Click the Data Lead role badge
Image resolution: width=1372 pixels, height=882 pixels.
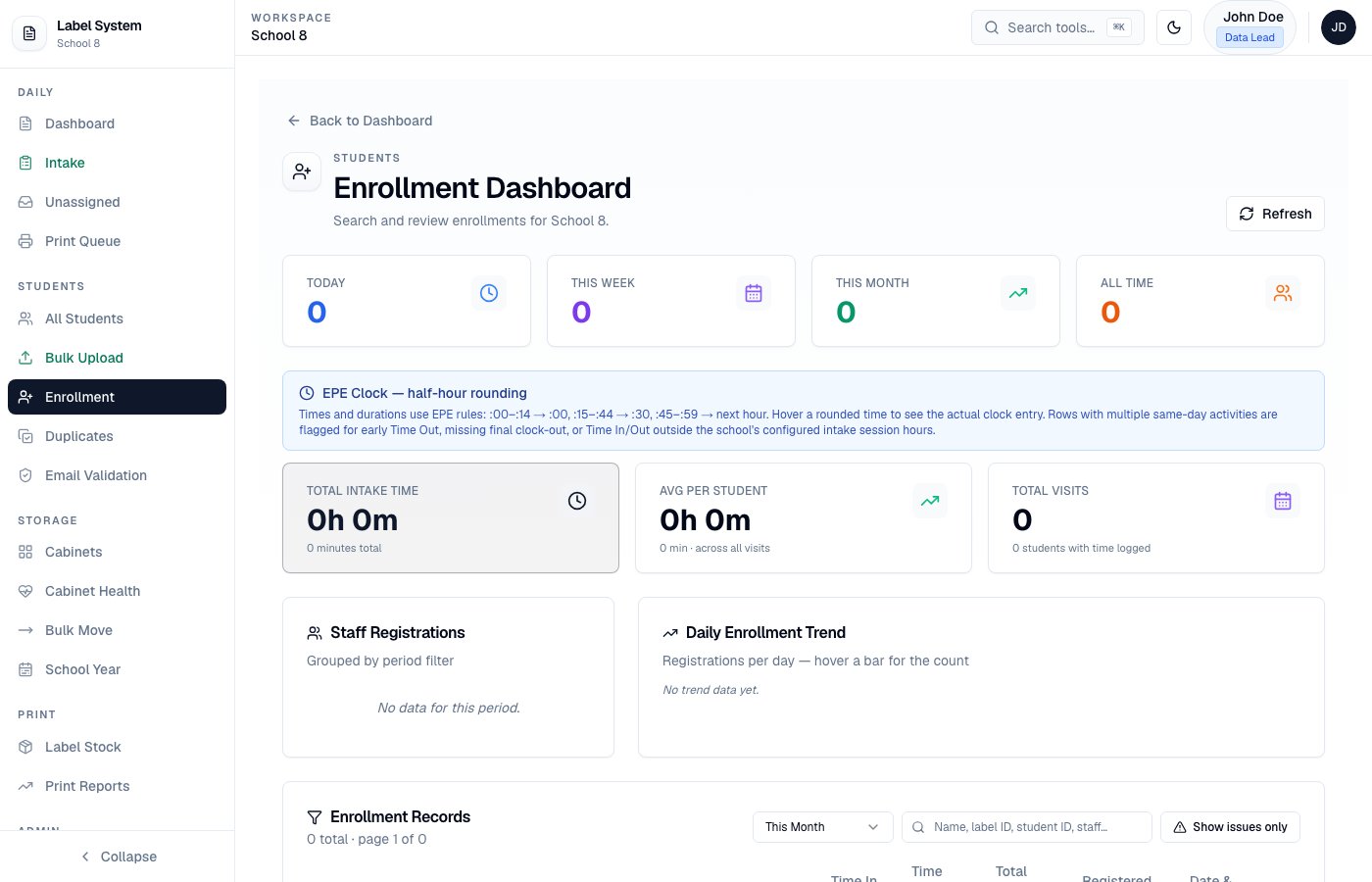pos(1249,37)
